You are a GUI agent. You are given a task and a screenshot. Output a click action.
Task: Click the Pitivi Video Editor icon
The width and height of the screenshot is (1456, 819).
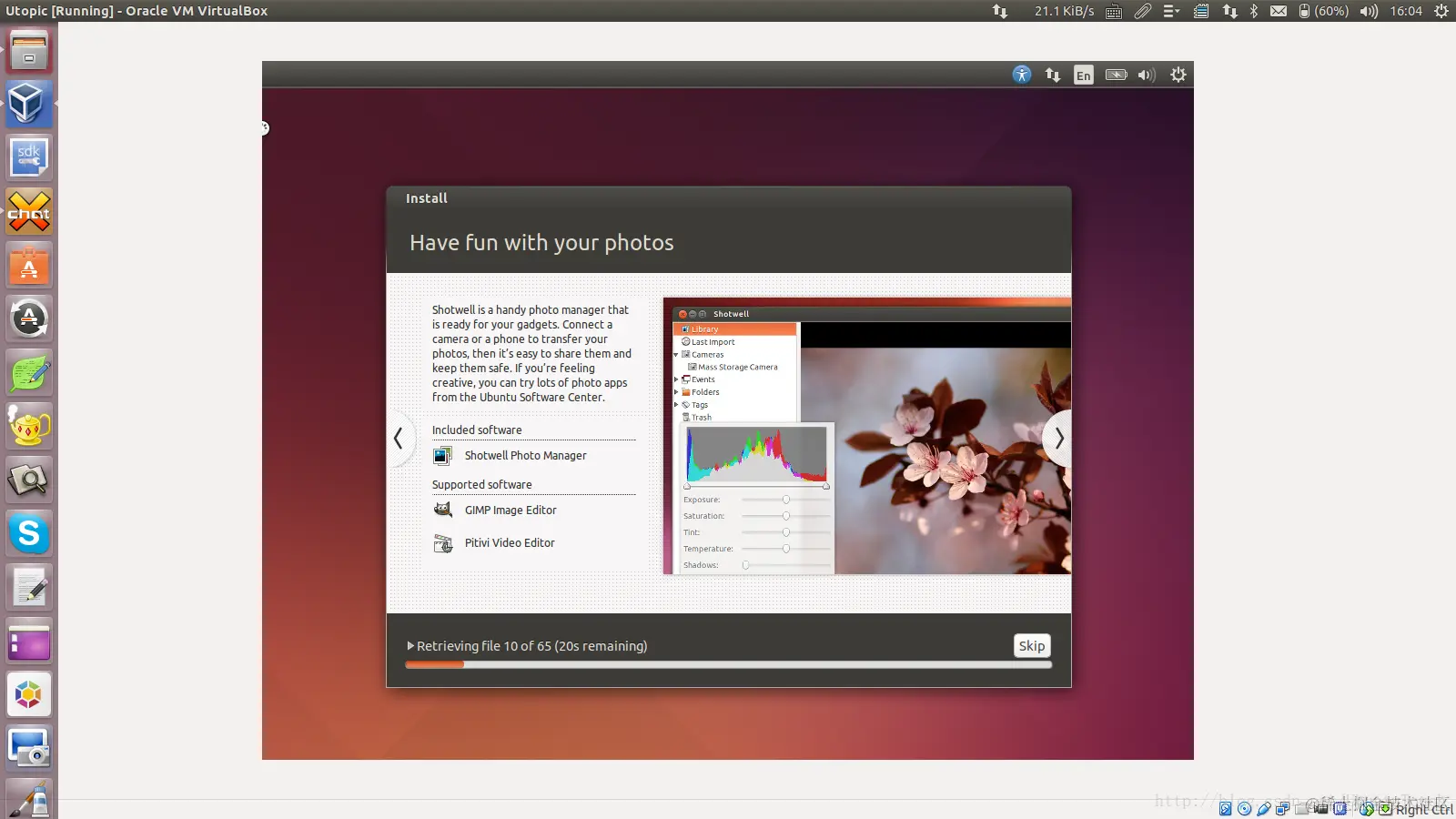[443, 543]
